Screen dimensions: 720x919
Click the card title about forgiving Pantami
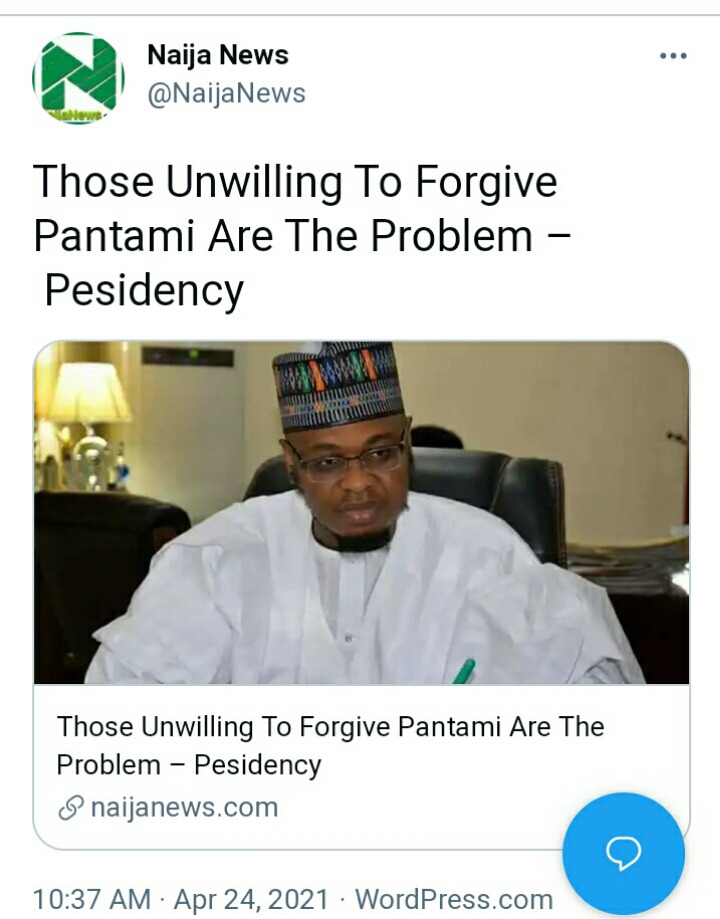[x=330, y=746]
